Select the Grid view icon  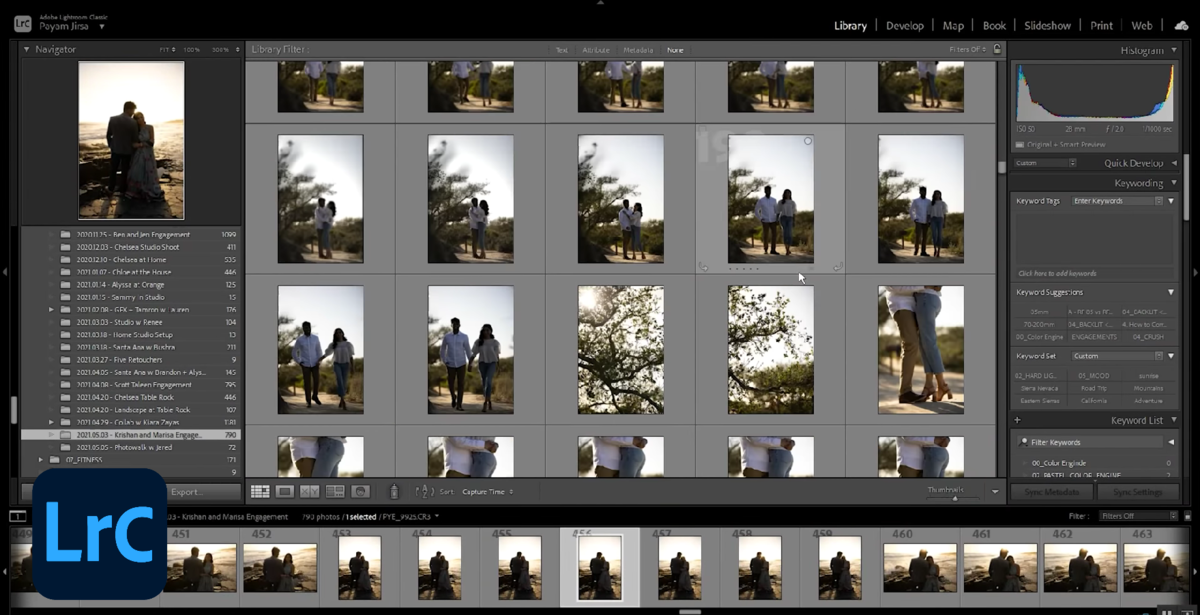point(259,490)
